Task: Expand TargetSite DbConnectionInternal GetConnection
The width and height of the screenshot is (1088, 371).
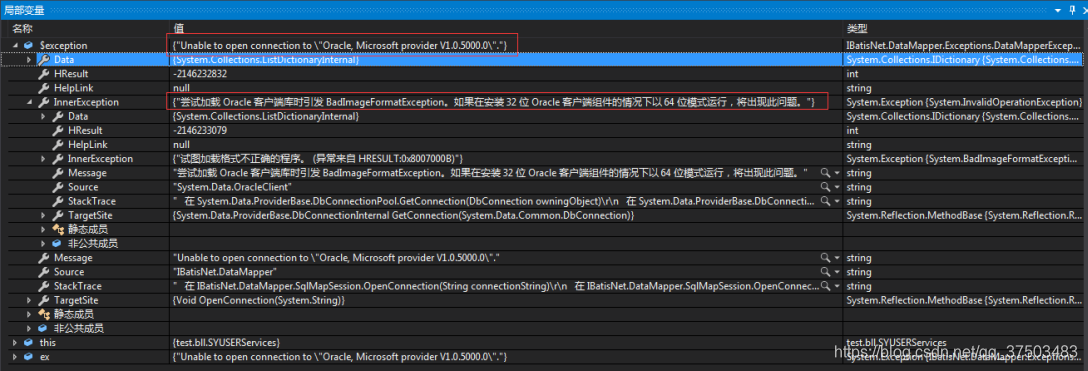Action: tap(44, 215)
